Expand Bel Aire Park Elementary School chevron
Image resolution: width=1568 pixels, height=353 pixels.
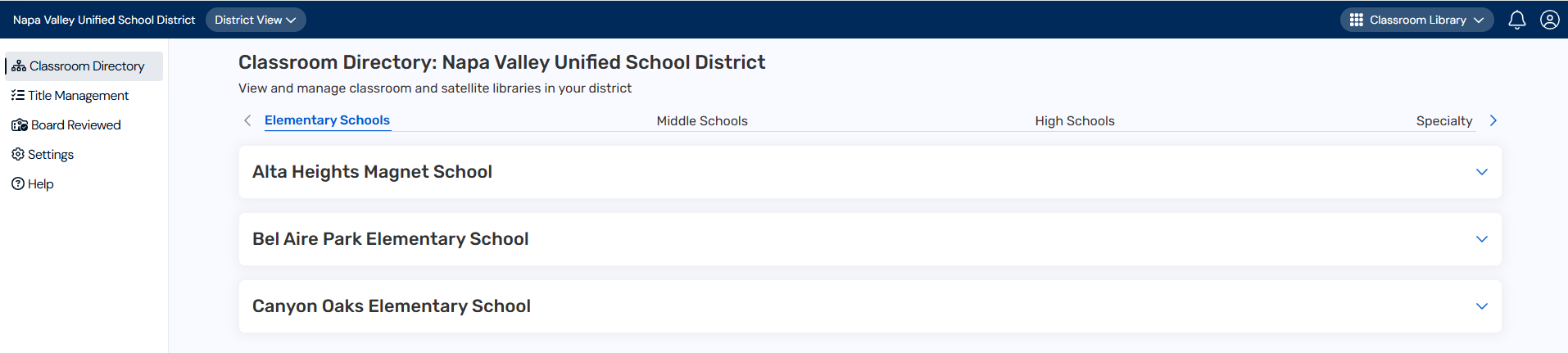point(1481,239)
